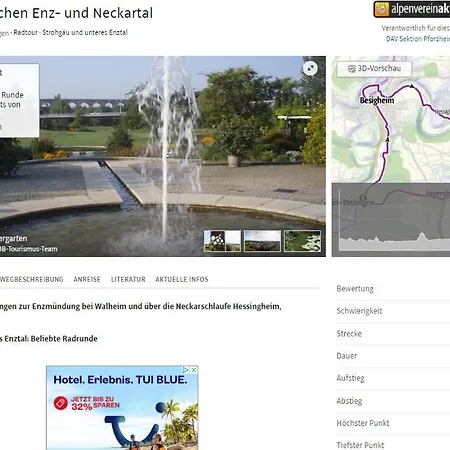Click the Schwierigkeit row label
The width and height of the screenshot is (450, 450).
[x=359, y=311]
